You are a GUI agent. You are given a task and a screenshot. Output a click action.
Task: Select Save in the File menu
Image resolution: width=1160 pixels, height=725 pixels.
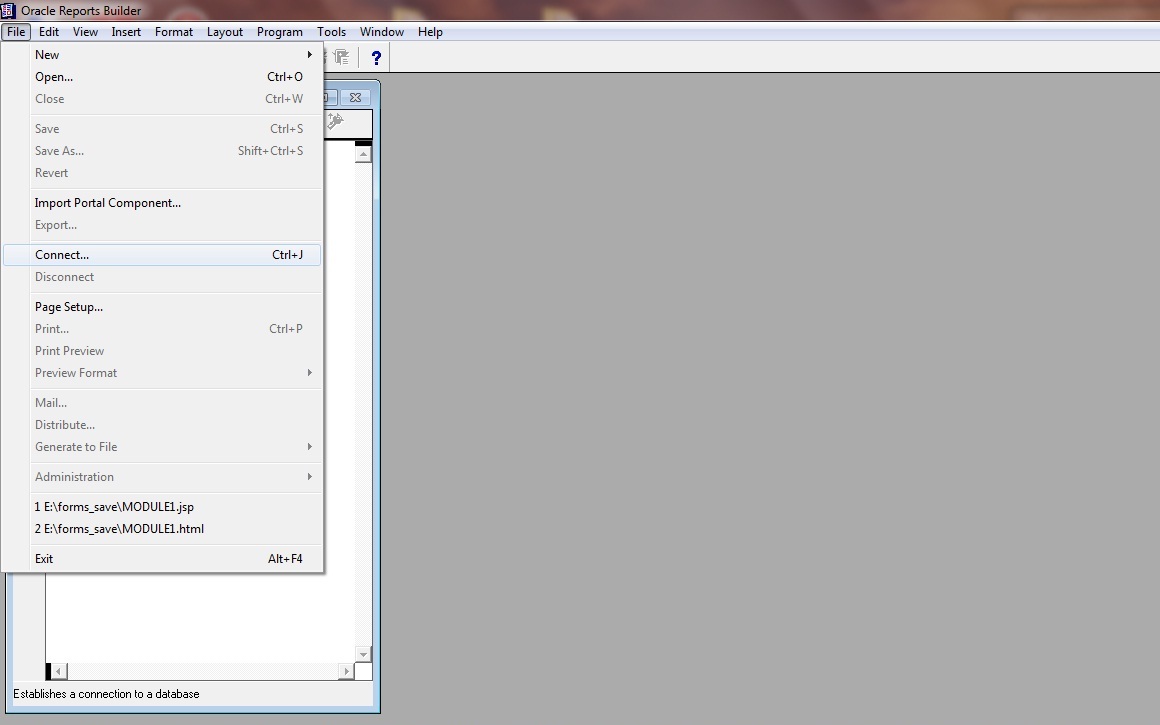tap(162, 129)
